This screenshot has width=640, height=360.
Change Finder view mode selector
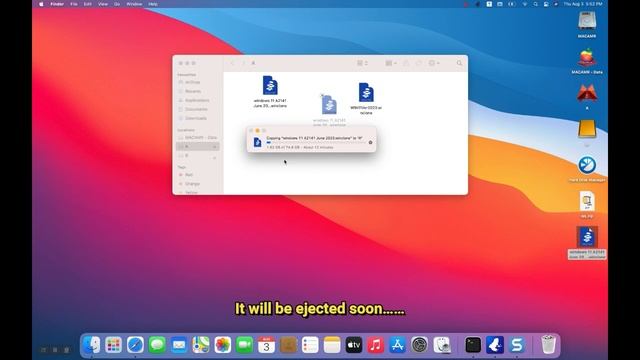point(362,63)
